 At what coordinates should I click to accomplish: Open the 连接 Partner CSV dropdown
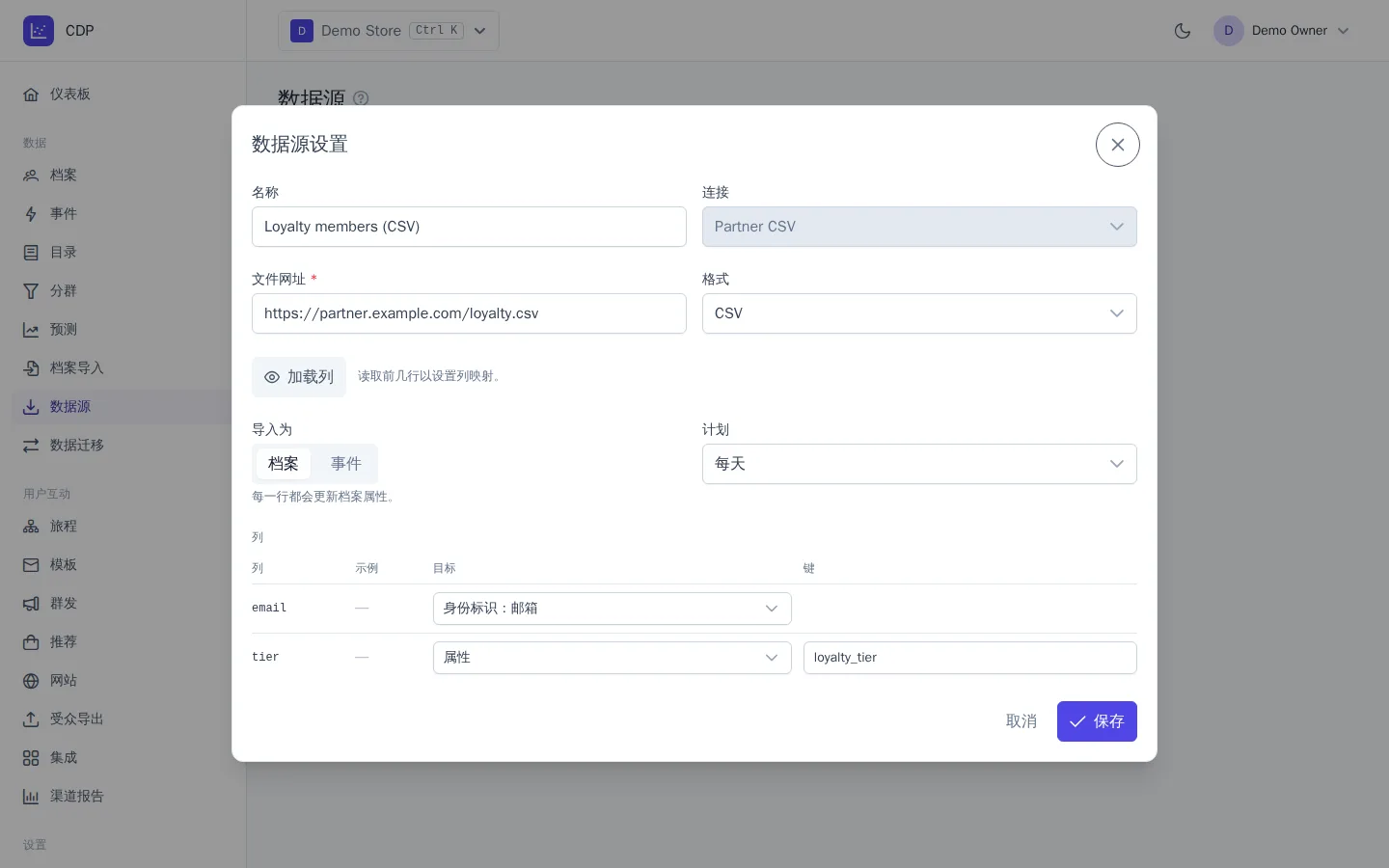pos(919,227)
